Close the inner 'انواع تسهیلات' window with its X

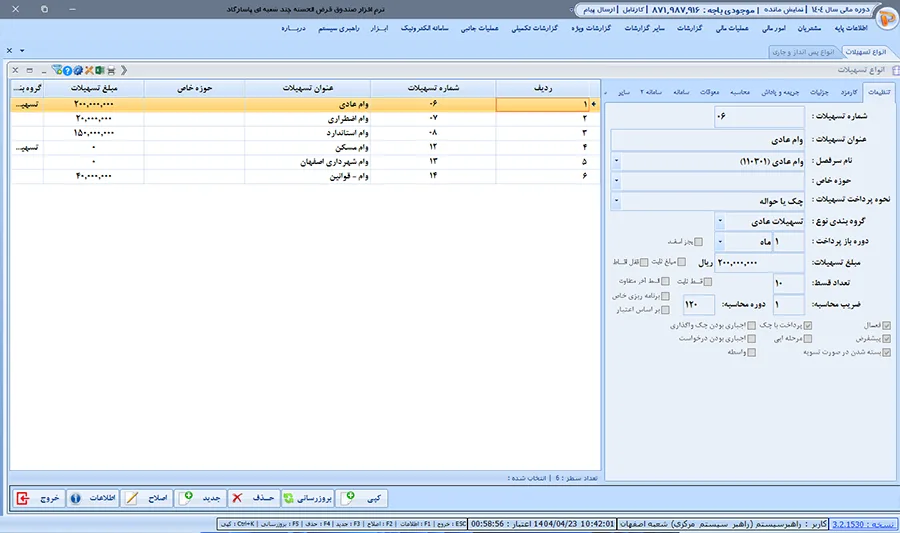click(15, 71)
